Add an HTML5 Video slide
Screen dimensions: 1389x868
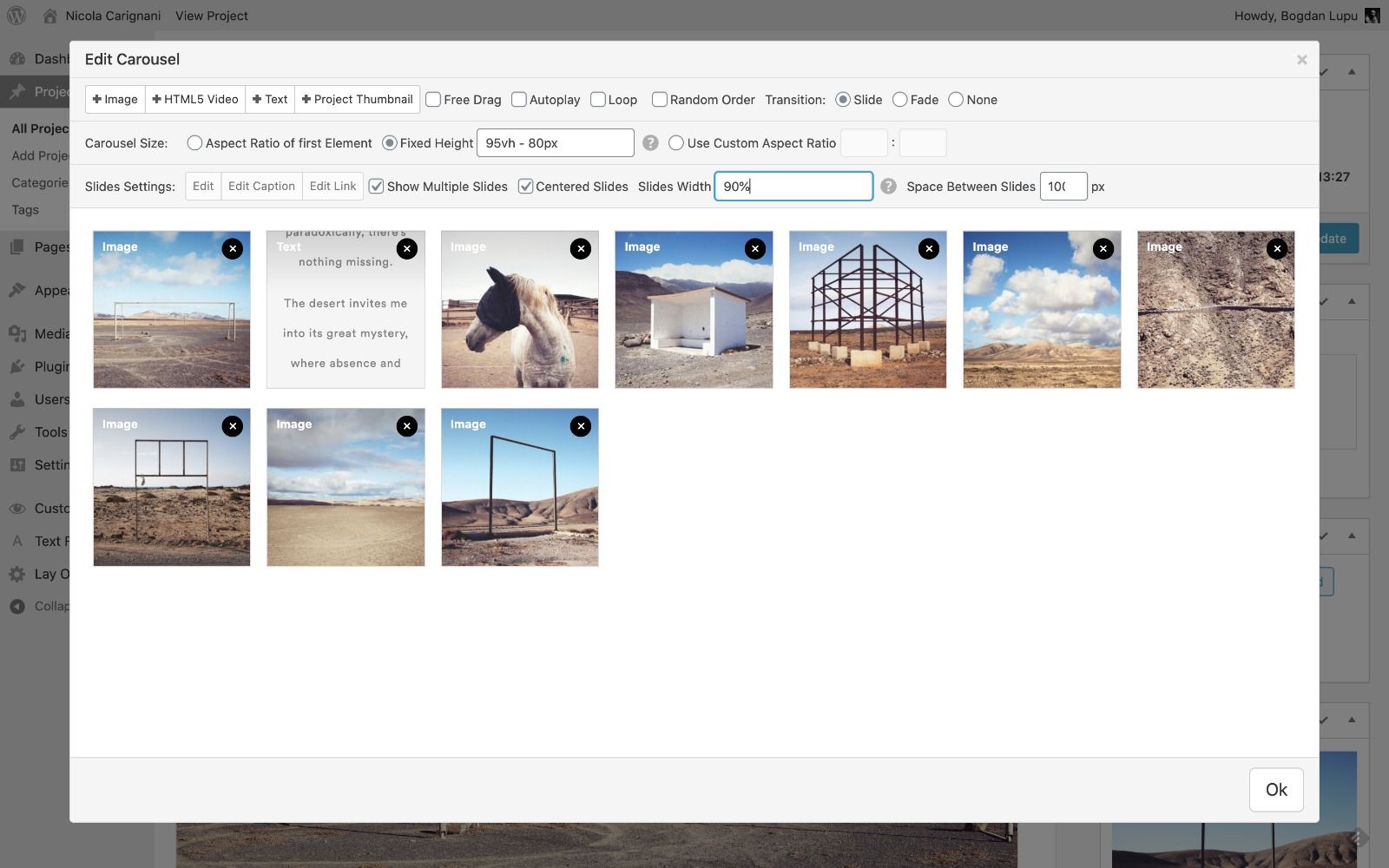(x=195, y=100)
